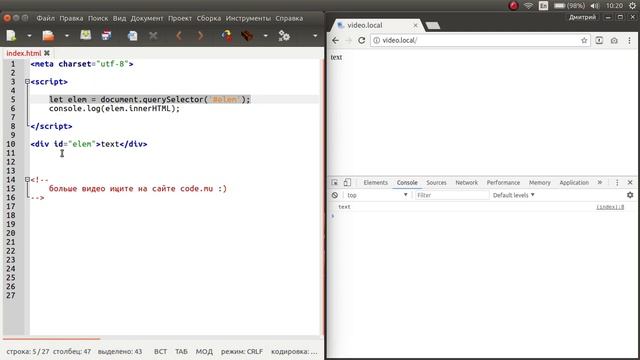The image size is (640, 360).
Task: Click the Дмитрий profile button in Chrome
Action: click(x=582, y=17)
